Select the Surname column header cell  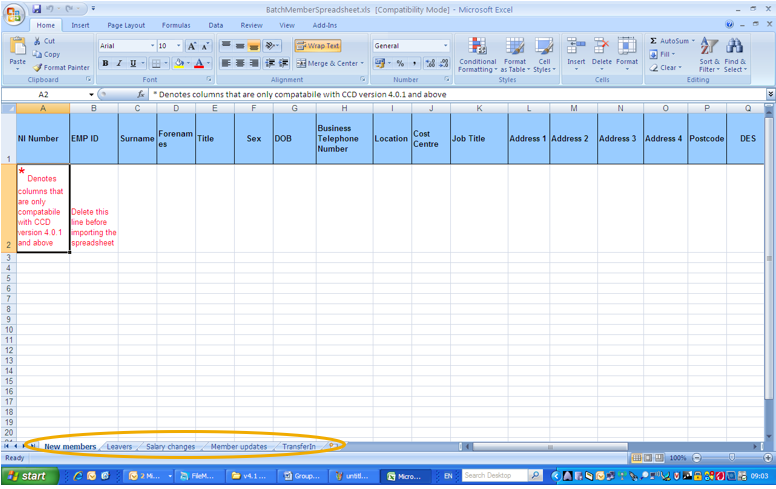(137, 139)
